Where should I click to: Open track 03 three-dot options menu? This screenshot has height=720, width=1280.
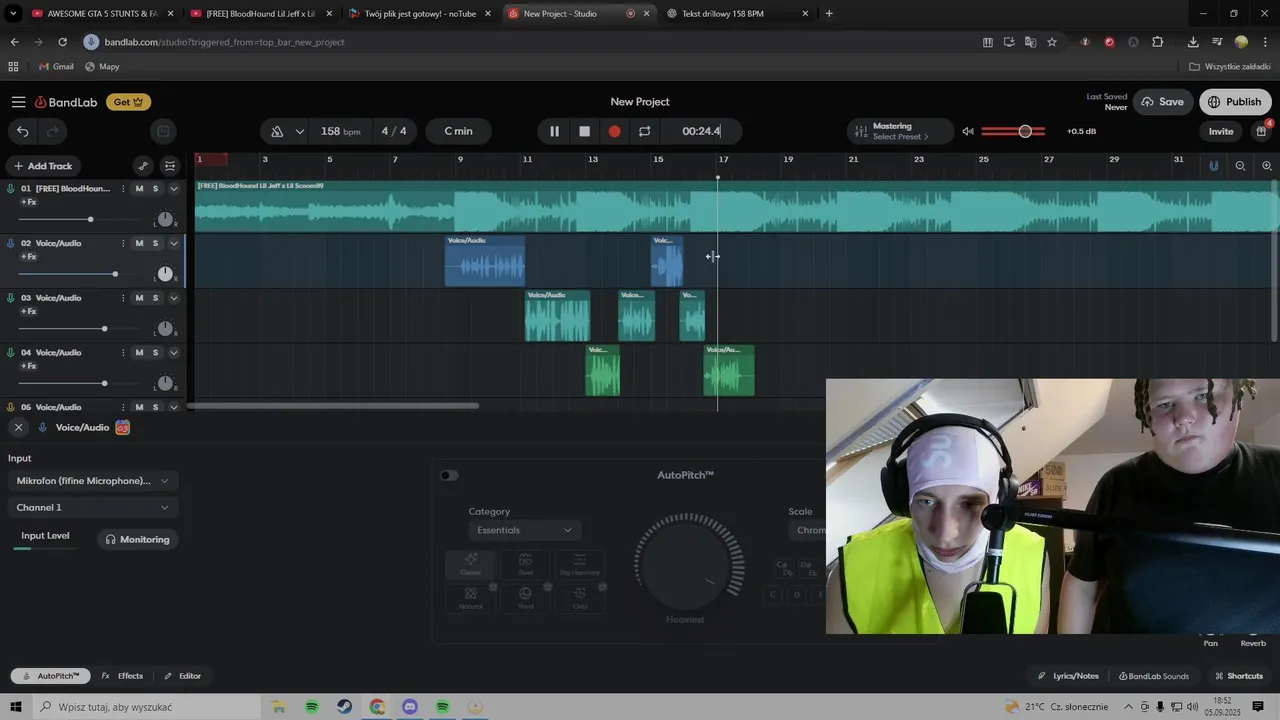[x=123, y=298]
